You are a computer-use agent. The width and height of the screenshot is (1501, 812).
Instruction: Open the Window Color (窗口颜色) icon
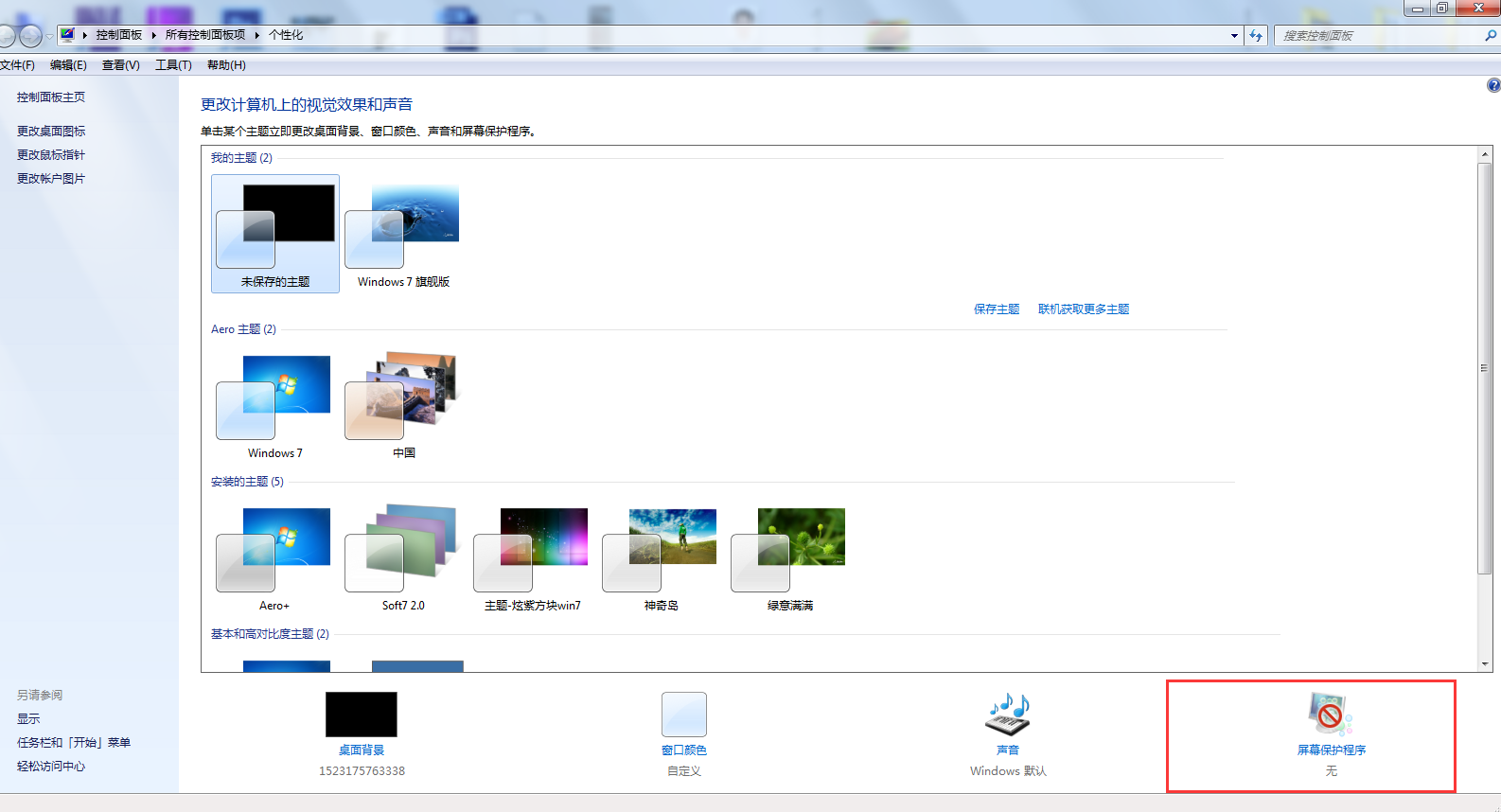(x=684, y=715)
